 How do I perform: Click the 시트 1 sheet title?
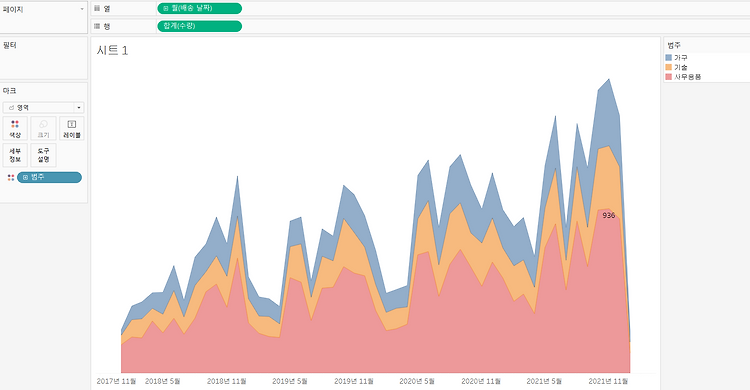(x=112, y=50)
